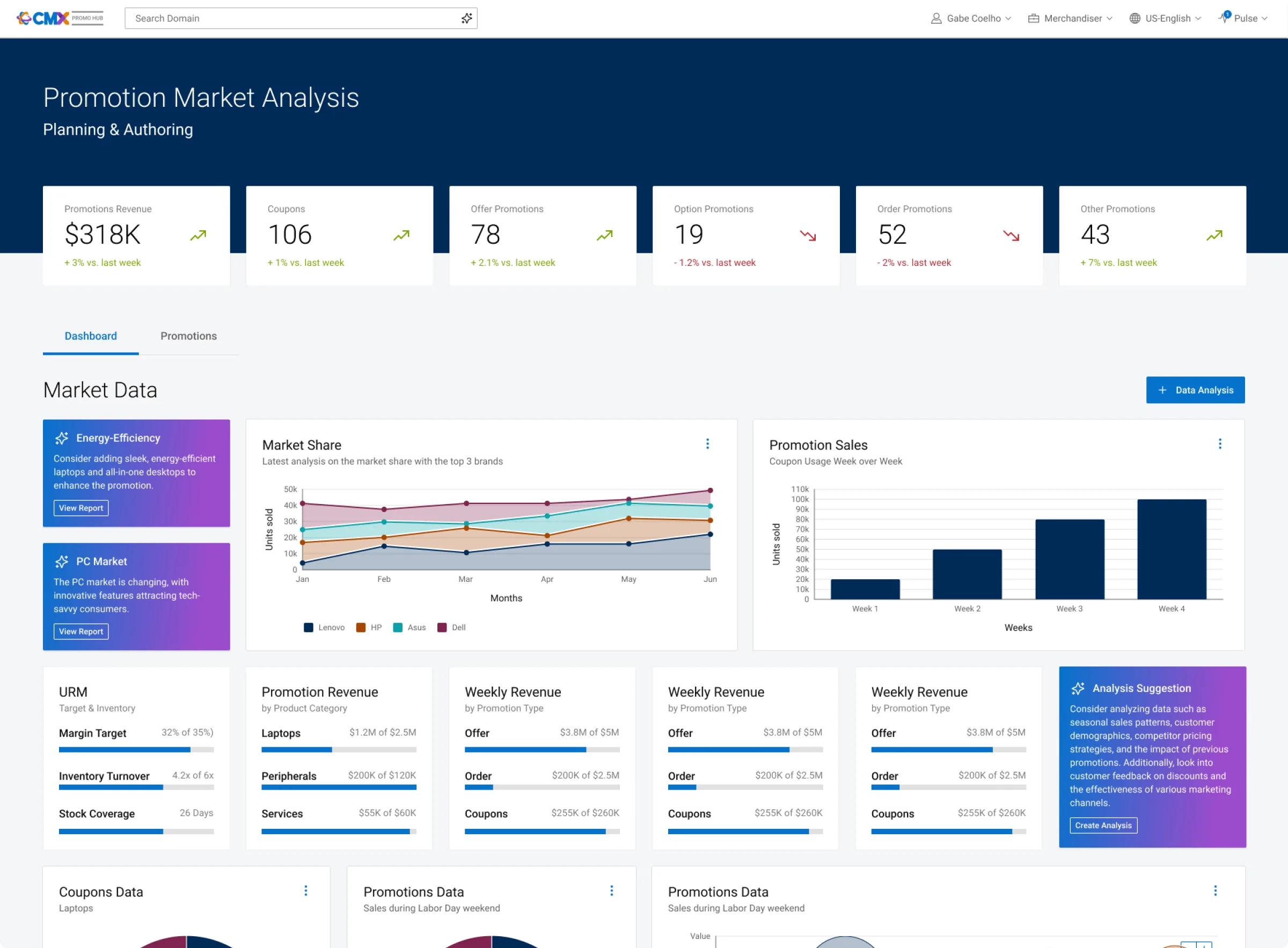Screen dimensions: 1288x948
Task: Toggle Asus series in Market Share legend
Action: [x=409, y=627]
